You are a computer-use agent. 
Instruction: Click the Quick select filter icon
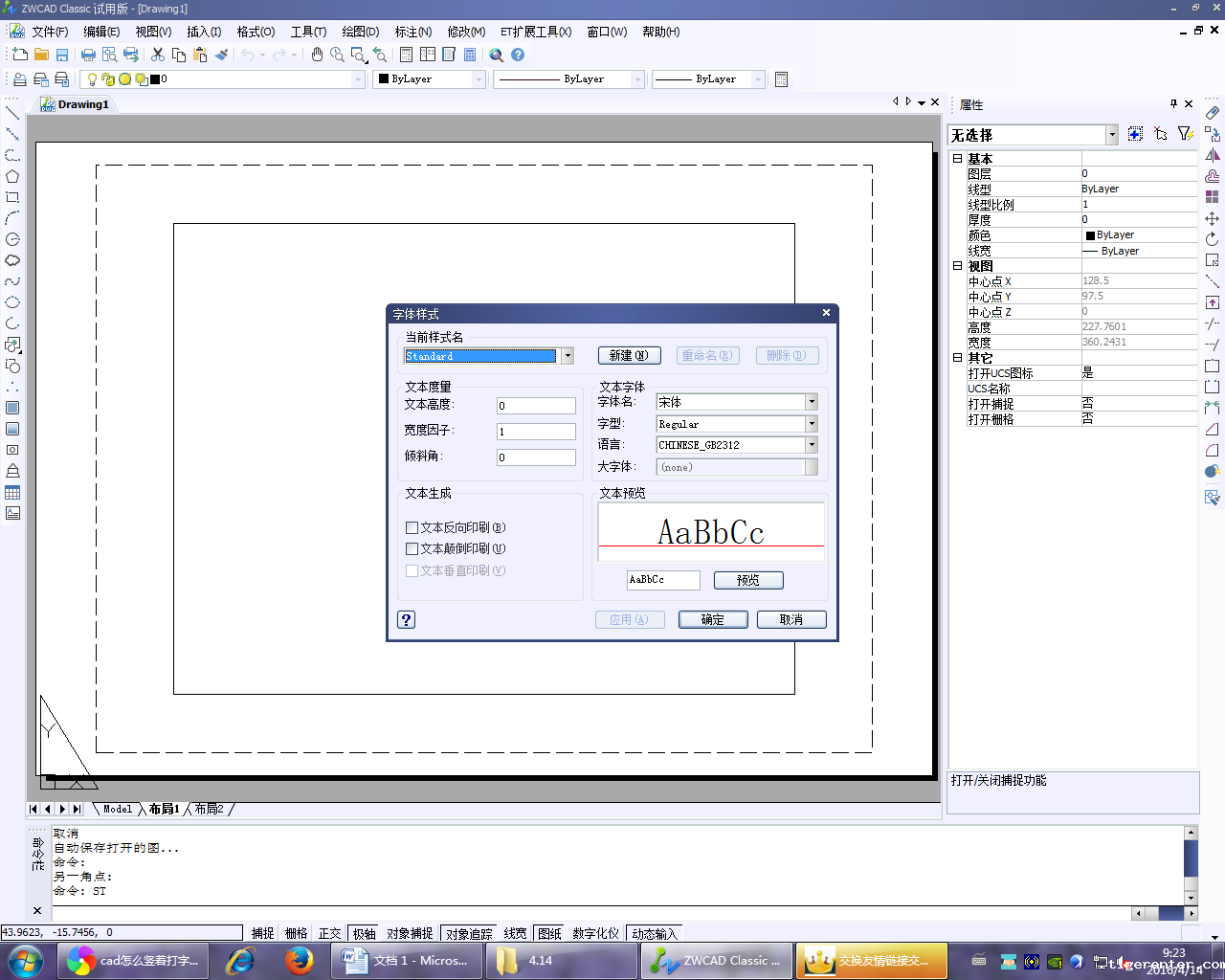(1185, 134)
